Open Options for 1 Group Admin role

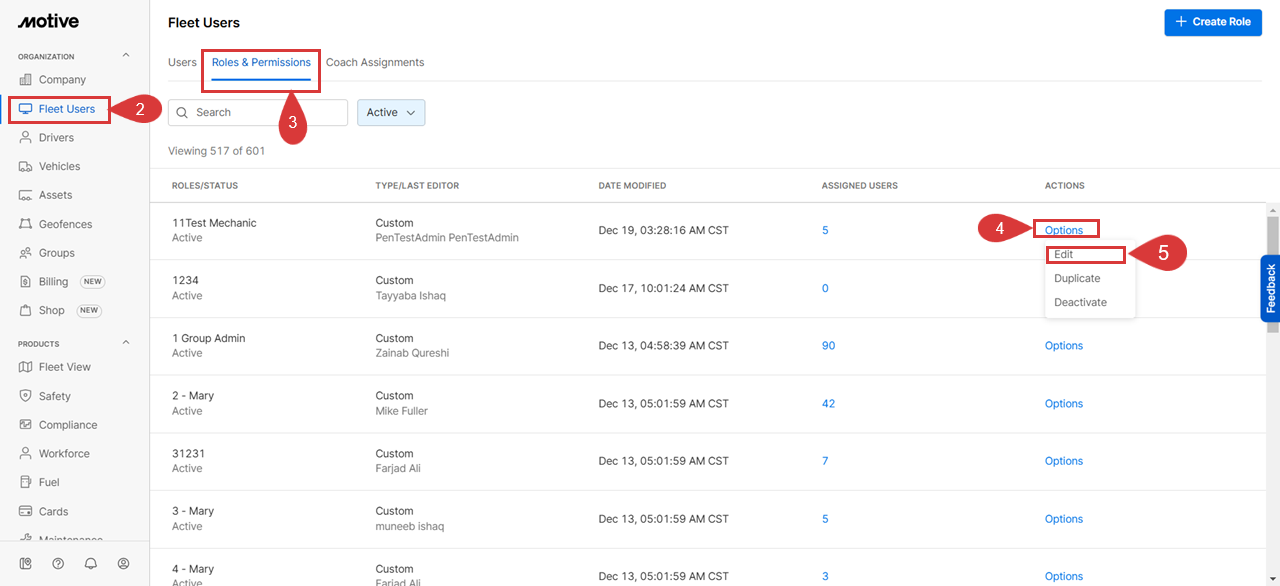pos(1063,346)
